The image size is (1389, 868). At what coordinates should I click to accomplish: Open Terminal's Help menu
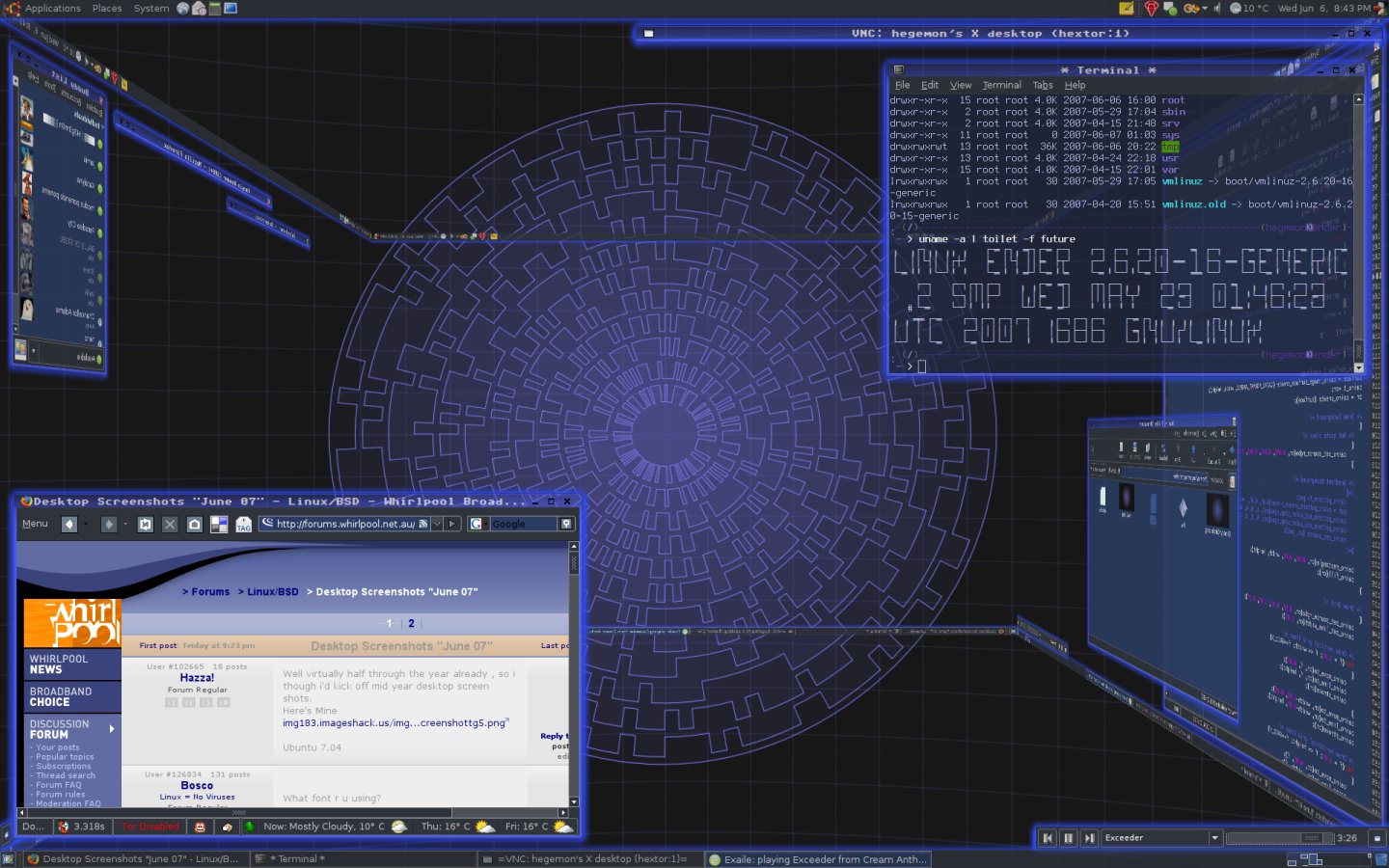(x=1075, y=85)
